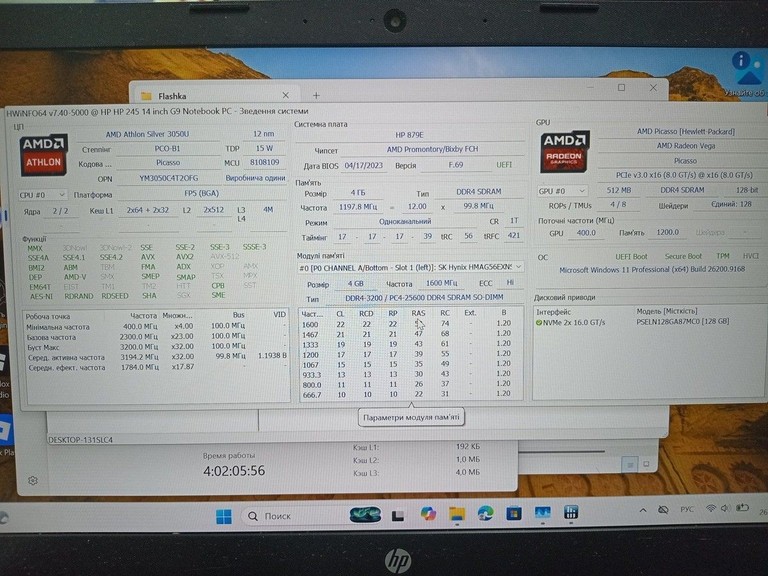Click the folder icon on Flashka tab

pos(146,96)
